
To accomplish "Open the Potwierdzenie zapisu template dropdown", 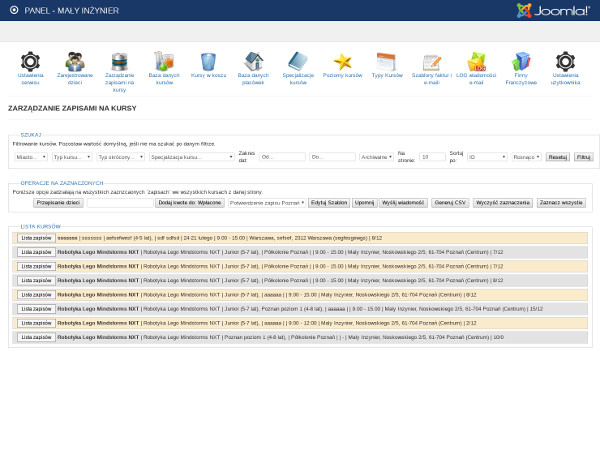I will pos(266,202).
